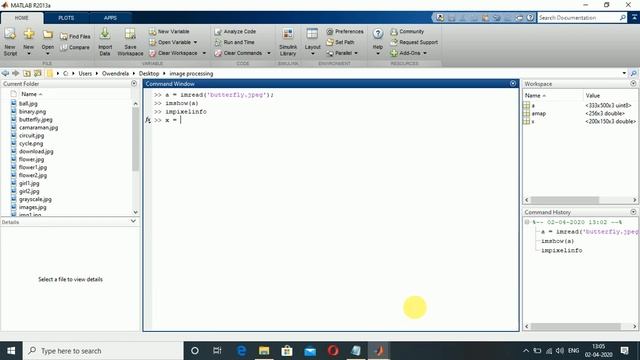Click Run and Time
Viewport: 640px width, 360px height.
[x=235, y=42]
